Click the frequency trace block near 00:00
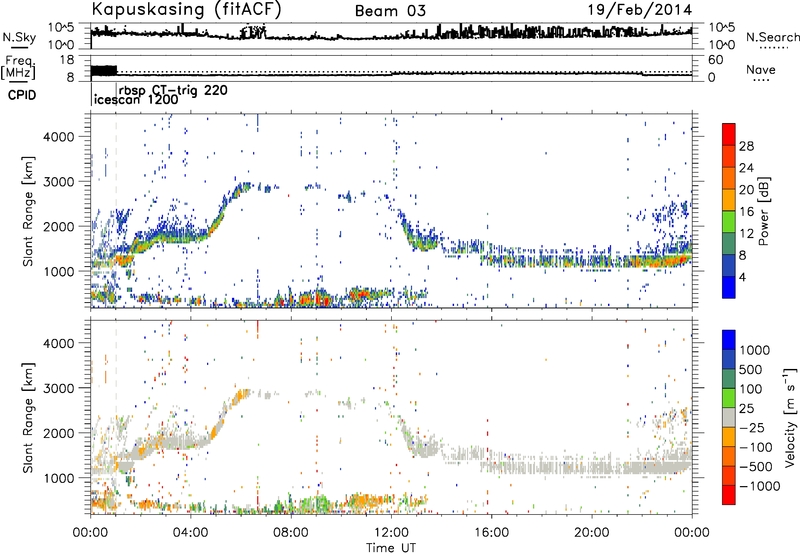 (104, 71)
